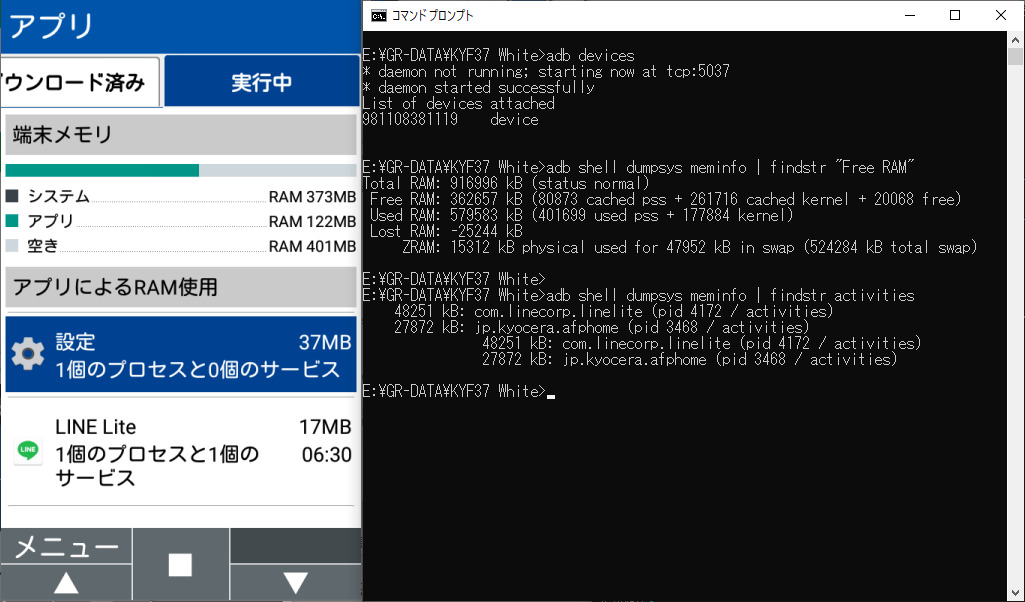Click the gear icon beside 設定
The image size is (1025, 602).
tap(27, 354)
